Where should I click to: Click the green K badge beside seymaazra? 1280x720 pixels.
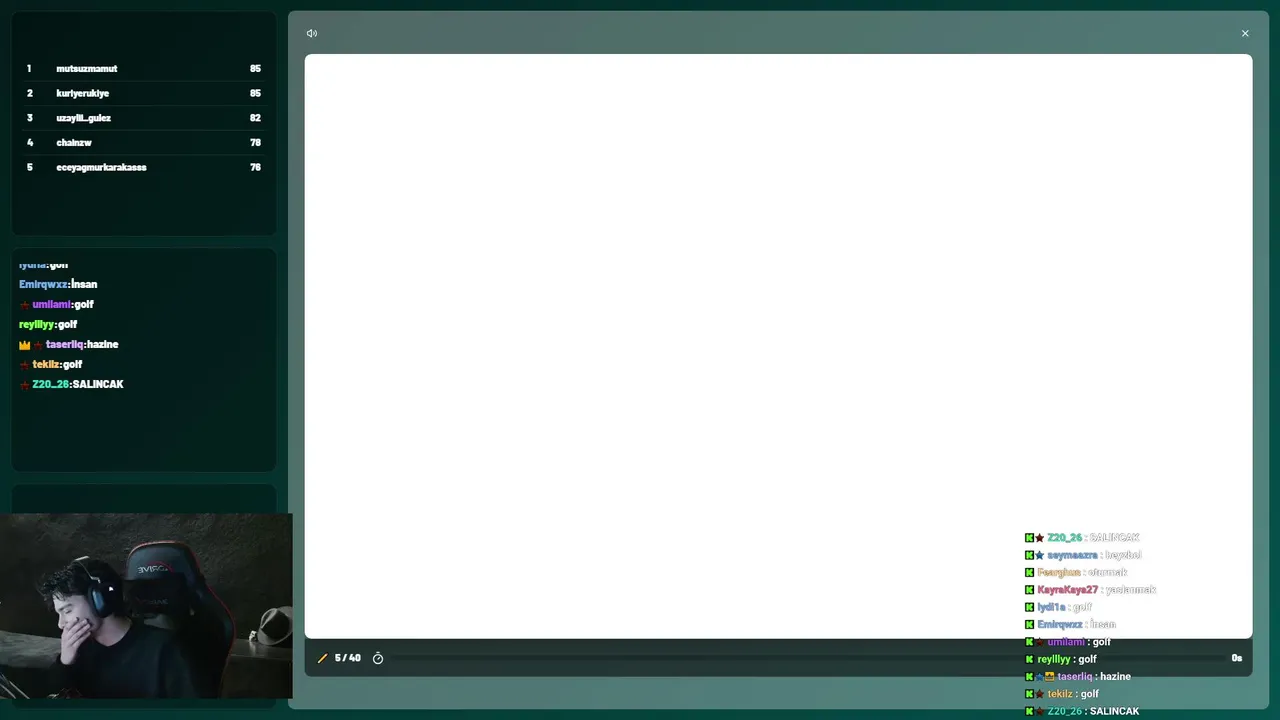click(1029, 555)
